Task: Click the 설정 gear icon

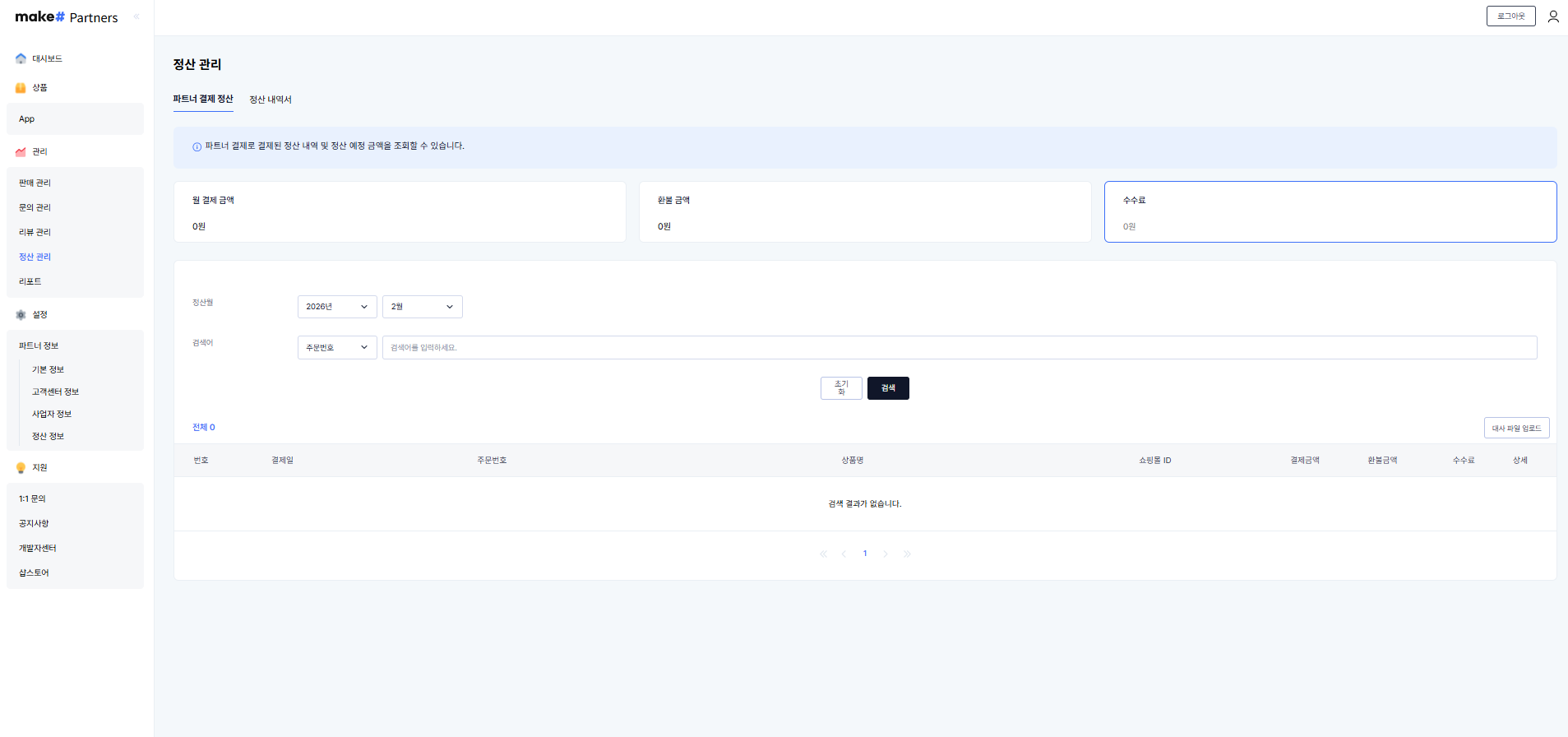Action: [21, 314]
